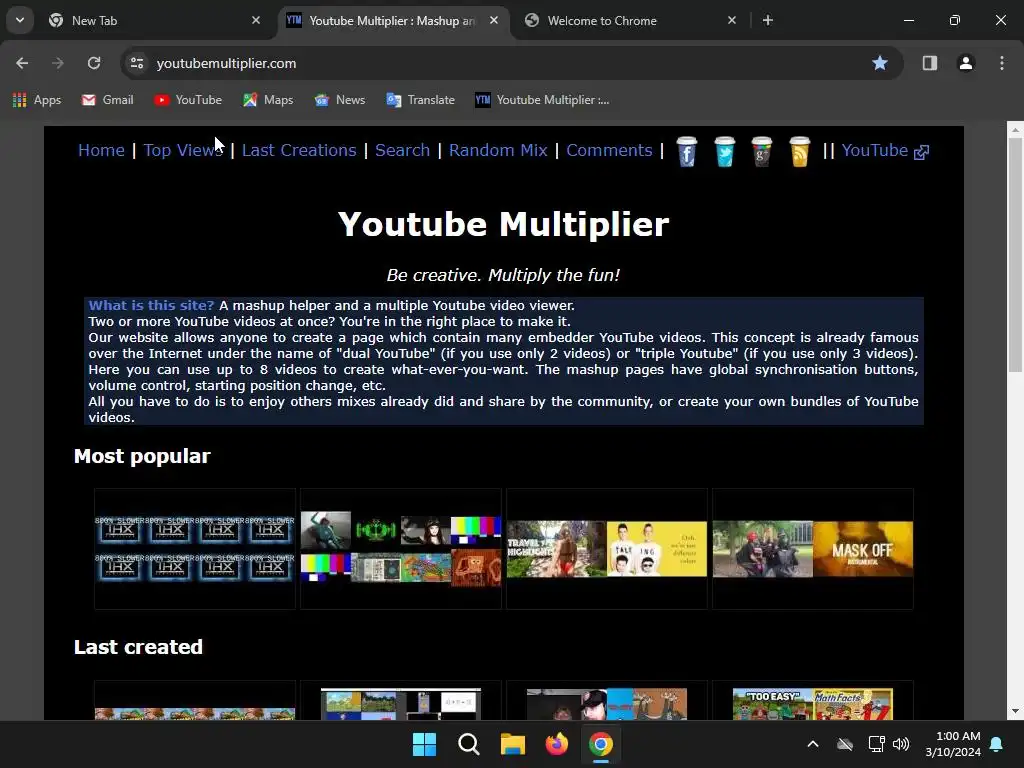Open the YouTube bookmark

click(x=188, y=100)
